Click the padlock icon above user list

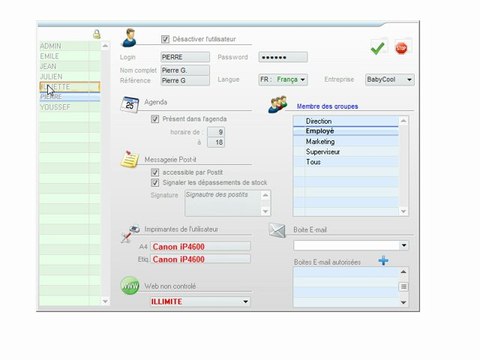[97, 34]
